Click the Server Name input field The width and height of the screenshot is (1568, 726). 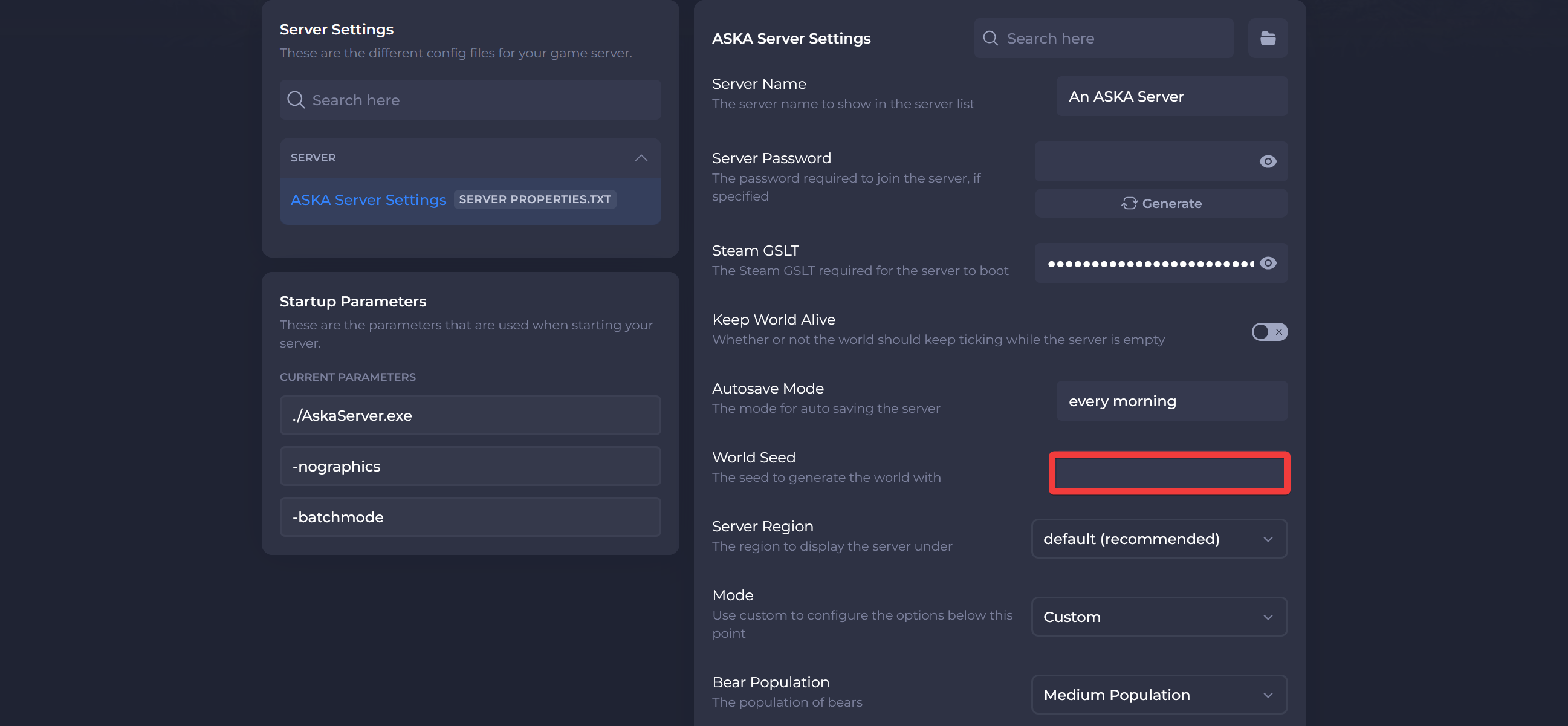tap(1171, 96)
